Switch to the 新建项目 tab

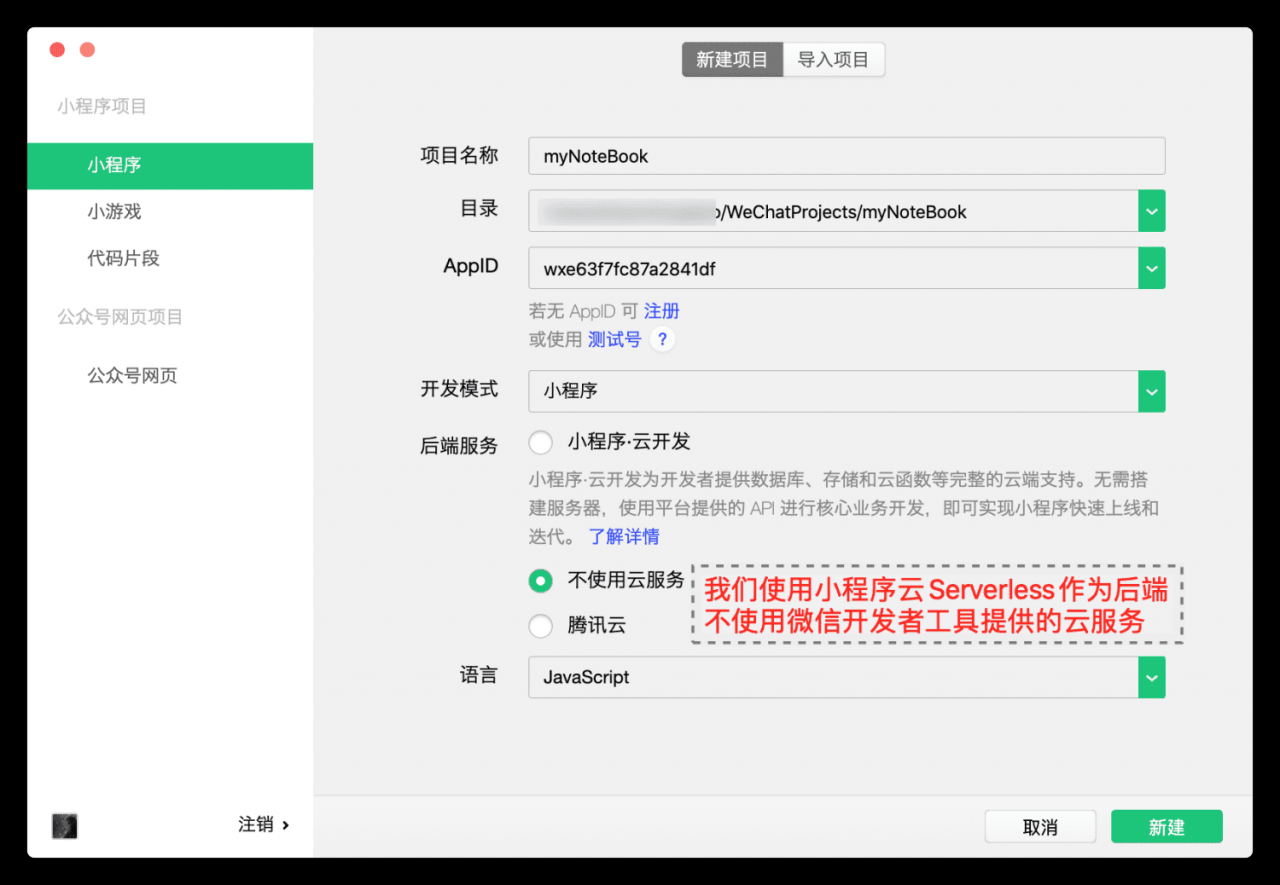click(732, 59)
